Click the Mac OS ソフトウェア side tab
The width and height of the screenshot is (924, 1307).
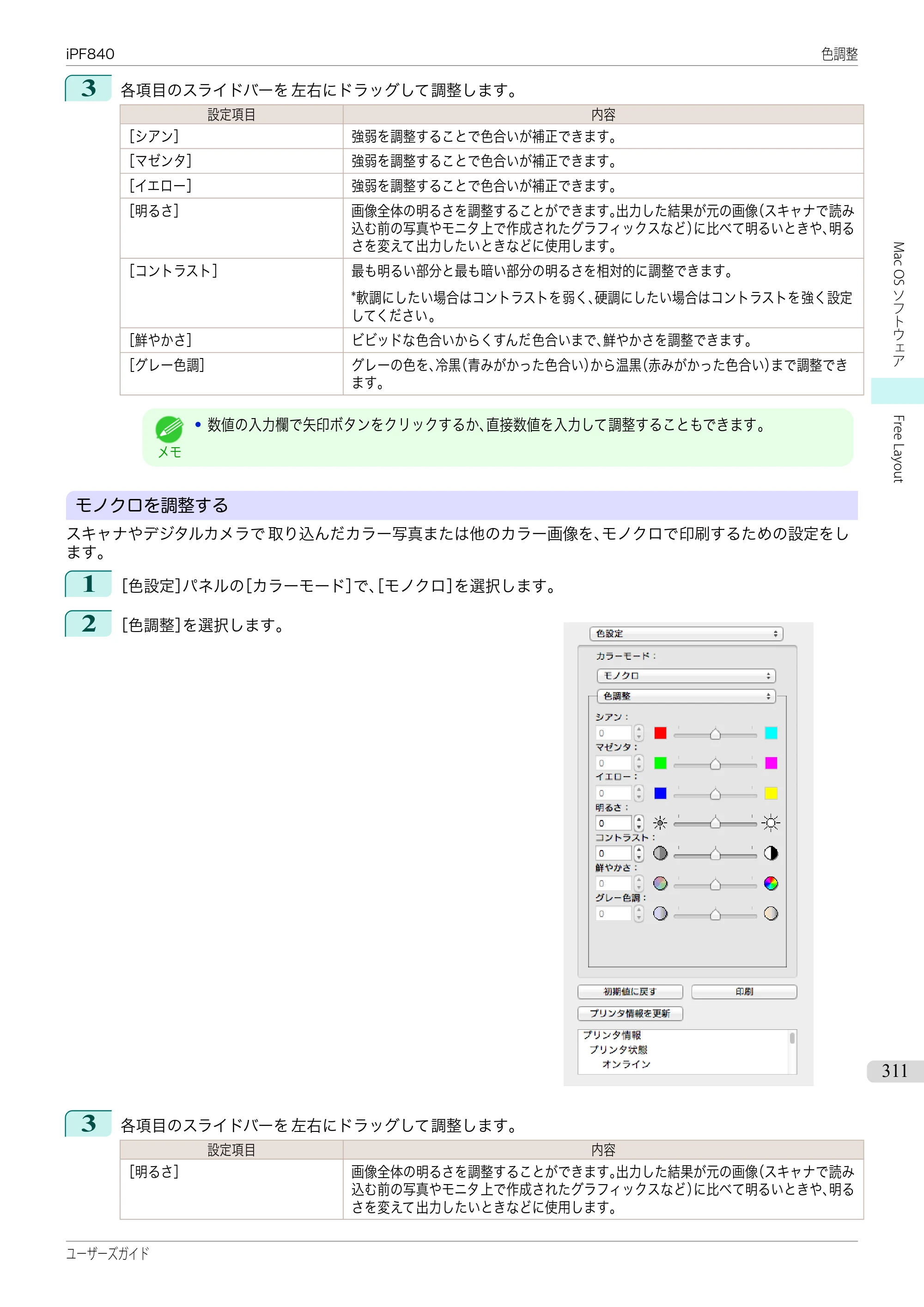pos(898,304)
